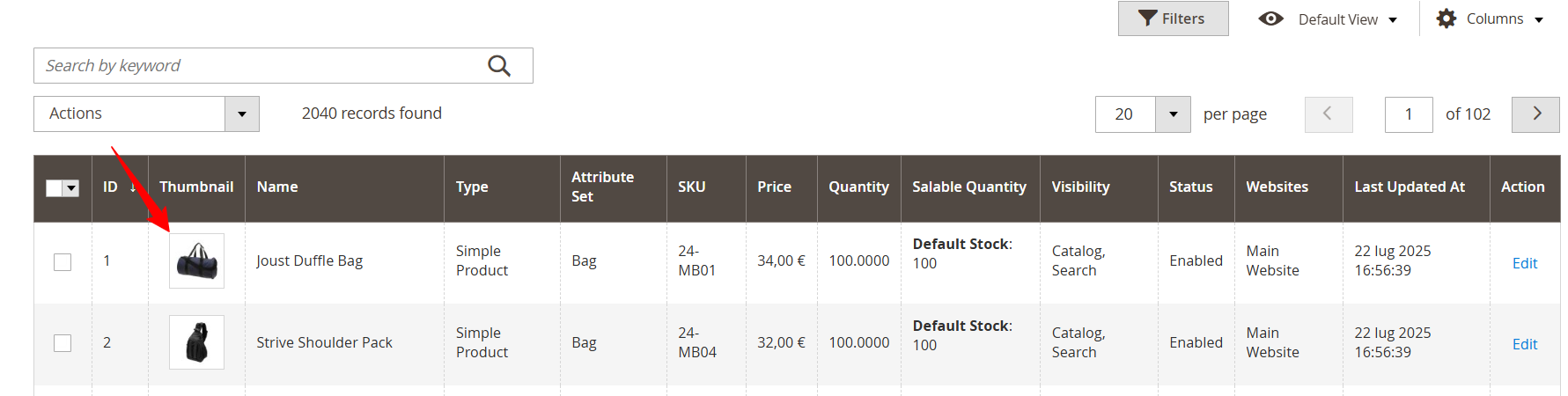
Task: Sort the grid by Name column
Action: tap(277, 187)
